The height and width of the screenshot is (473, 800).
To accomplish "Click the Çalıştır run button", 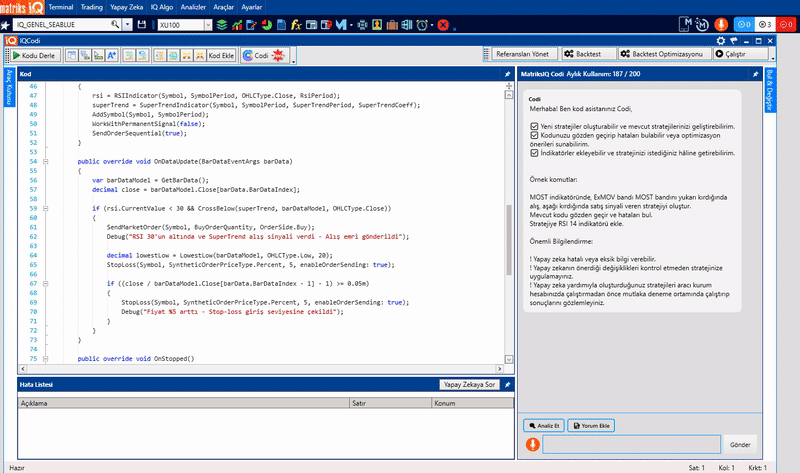I will (740, 54).
